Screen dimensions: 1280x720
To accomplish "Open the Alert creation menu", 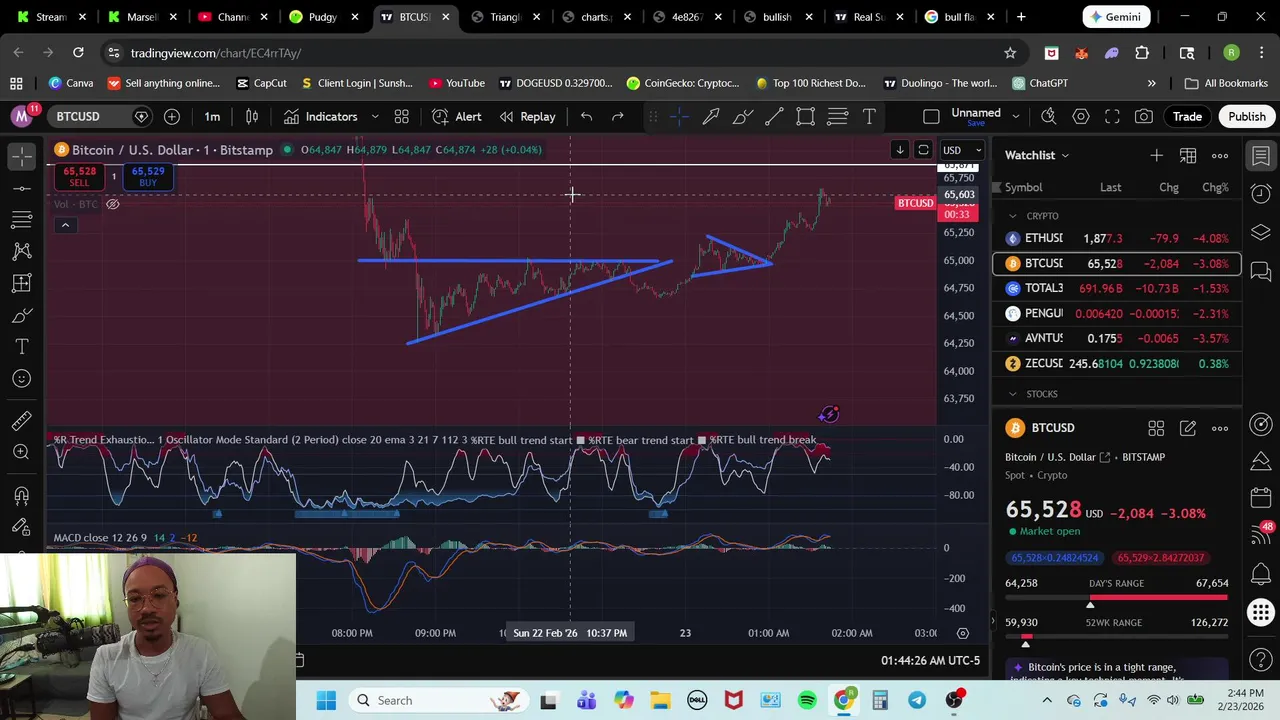I will click(457, 117).
